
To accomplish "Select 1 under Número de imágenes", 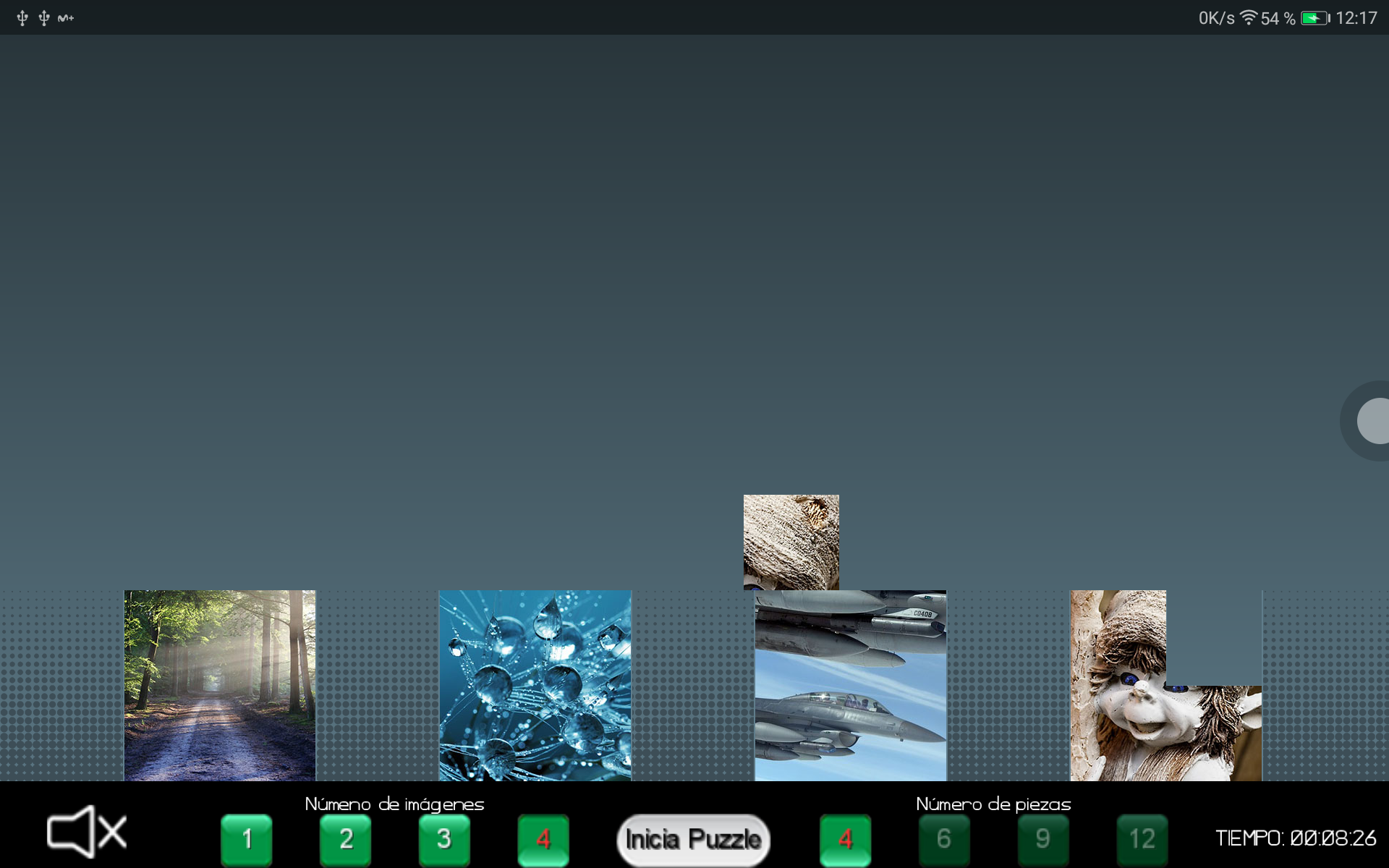I will click(247, 839).
